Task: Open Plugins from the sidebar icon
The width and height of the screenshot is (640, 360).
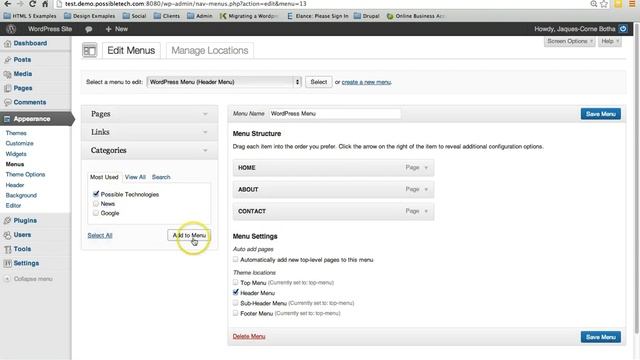Action: [x=7, y=220]
